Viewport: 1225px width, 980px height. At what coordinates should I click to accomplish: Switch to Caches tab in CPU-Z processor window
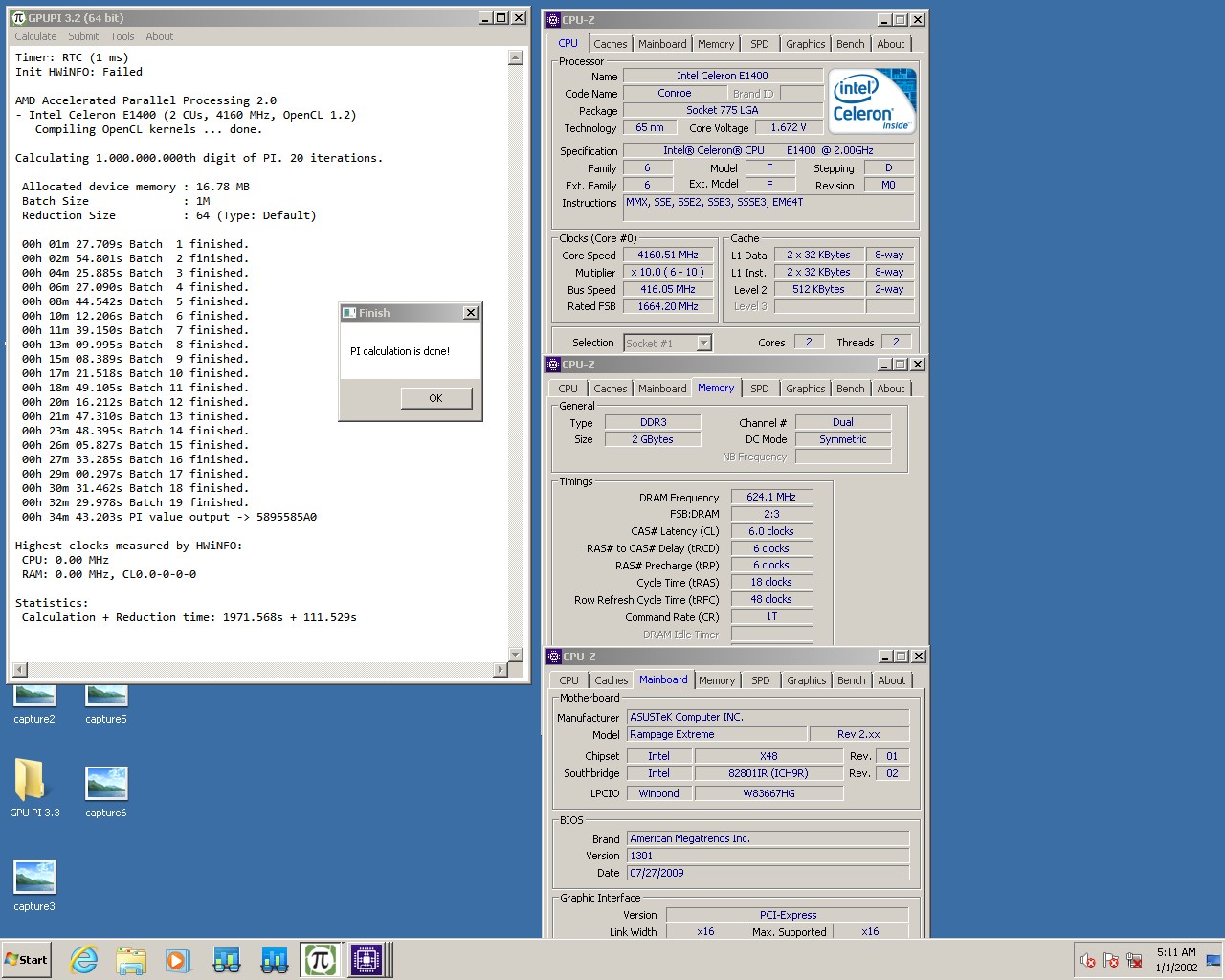(x=611, y=44)
